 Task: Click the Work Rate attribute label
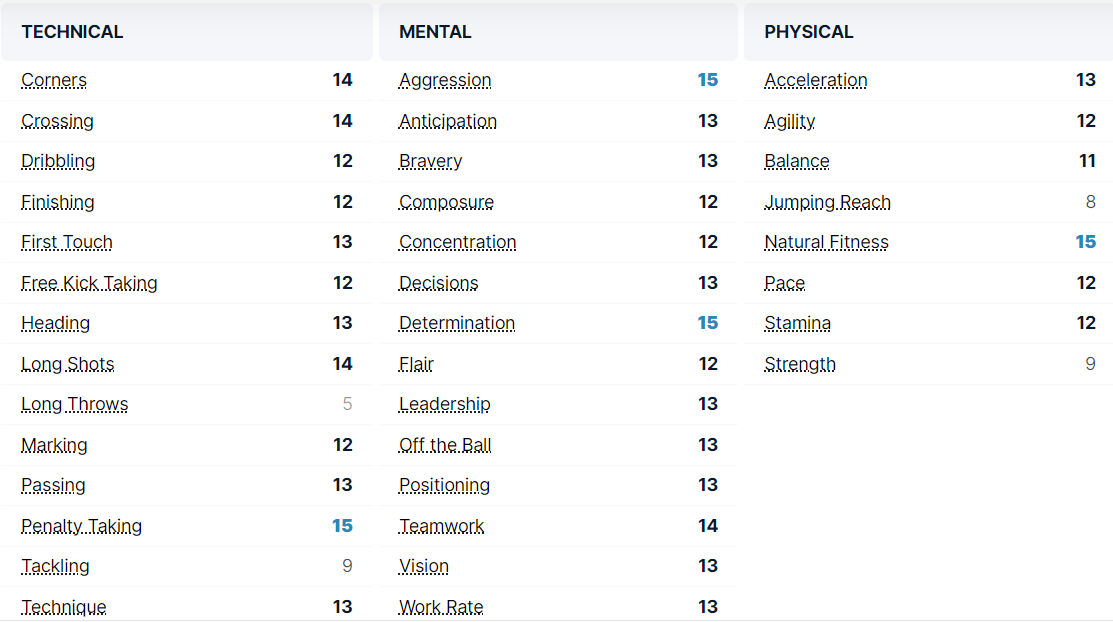pyautogui.click(x=441, y=606)
